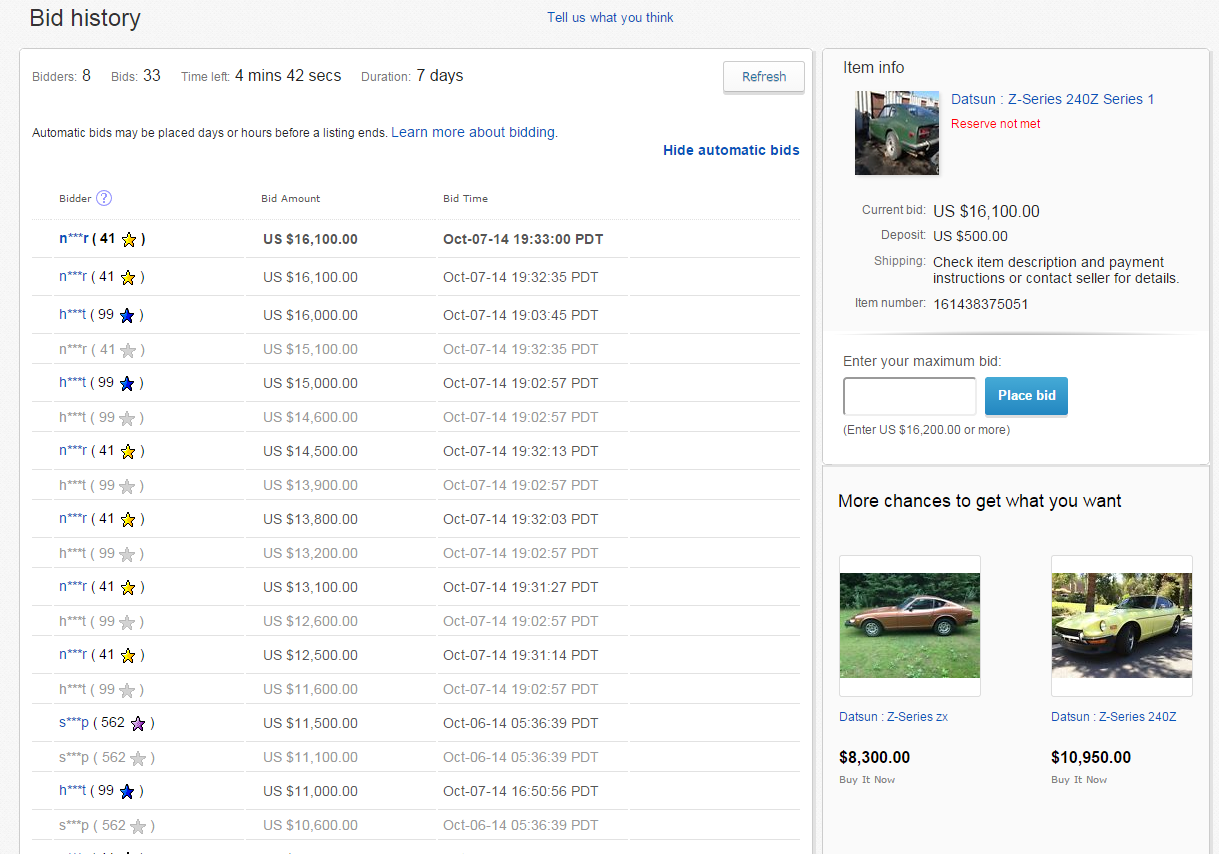Image resolution: width=1219 pixels, height=854 pixels.
Task: Open Learn more about bidding link
Action: point(473,132)
